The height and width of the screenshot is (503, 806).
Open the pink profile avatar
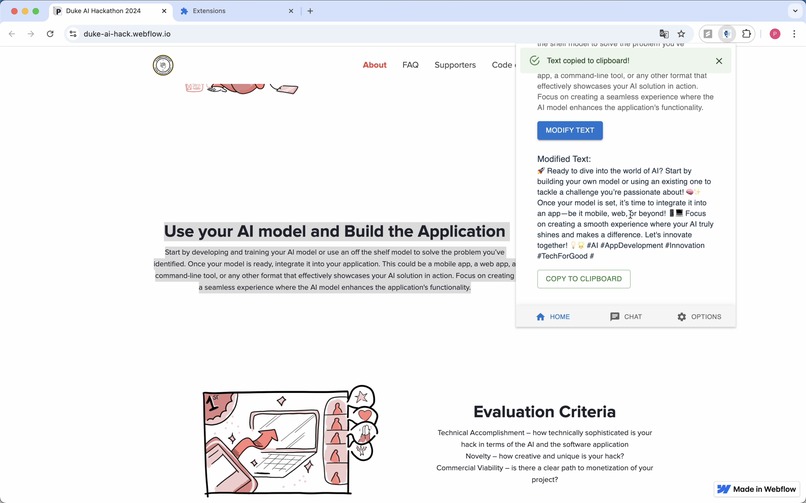pos(775,34)
